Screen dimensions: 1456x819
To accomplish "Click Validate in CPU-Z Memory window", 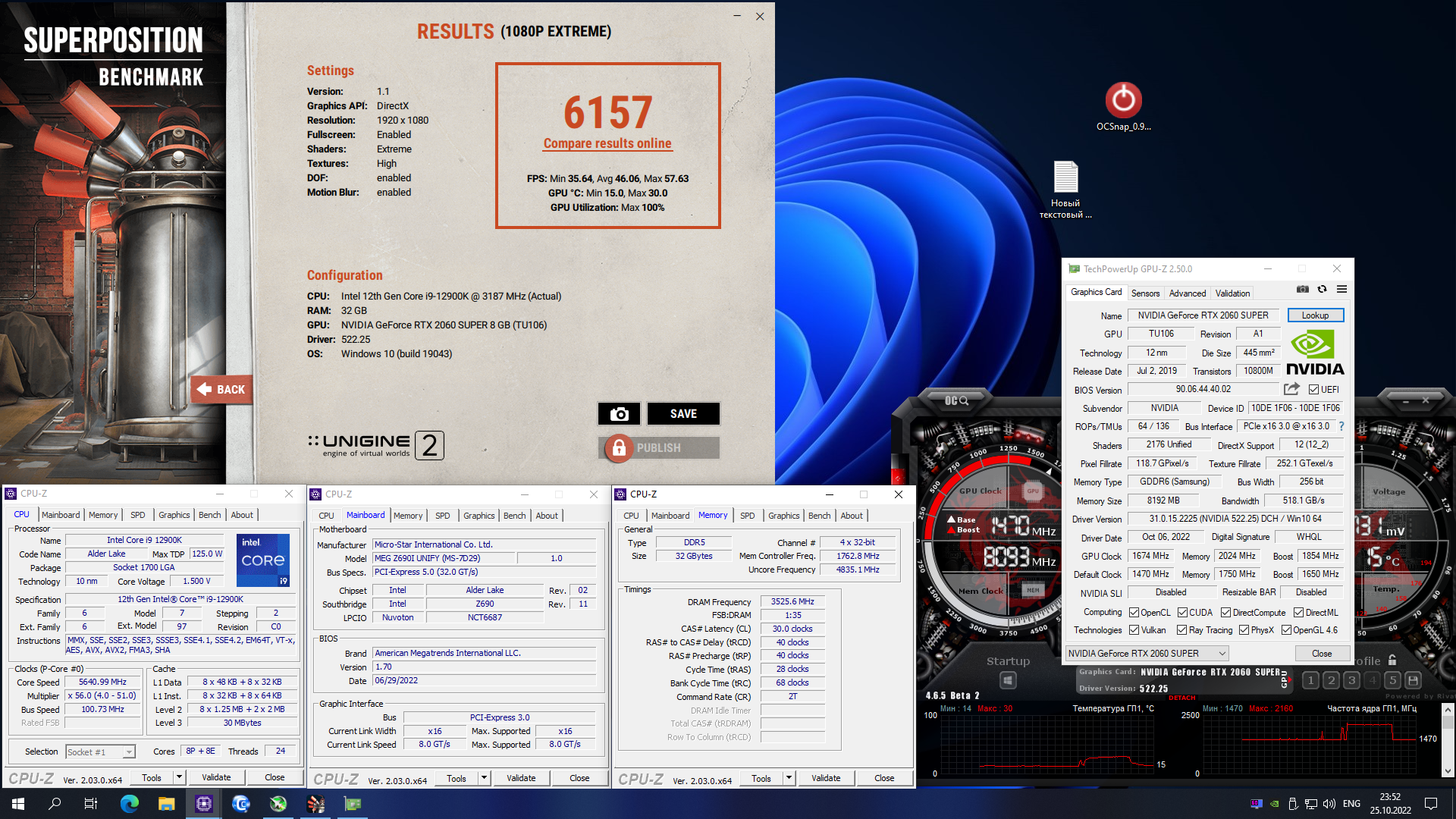I will point(826,778).
